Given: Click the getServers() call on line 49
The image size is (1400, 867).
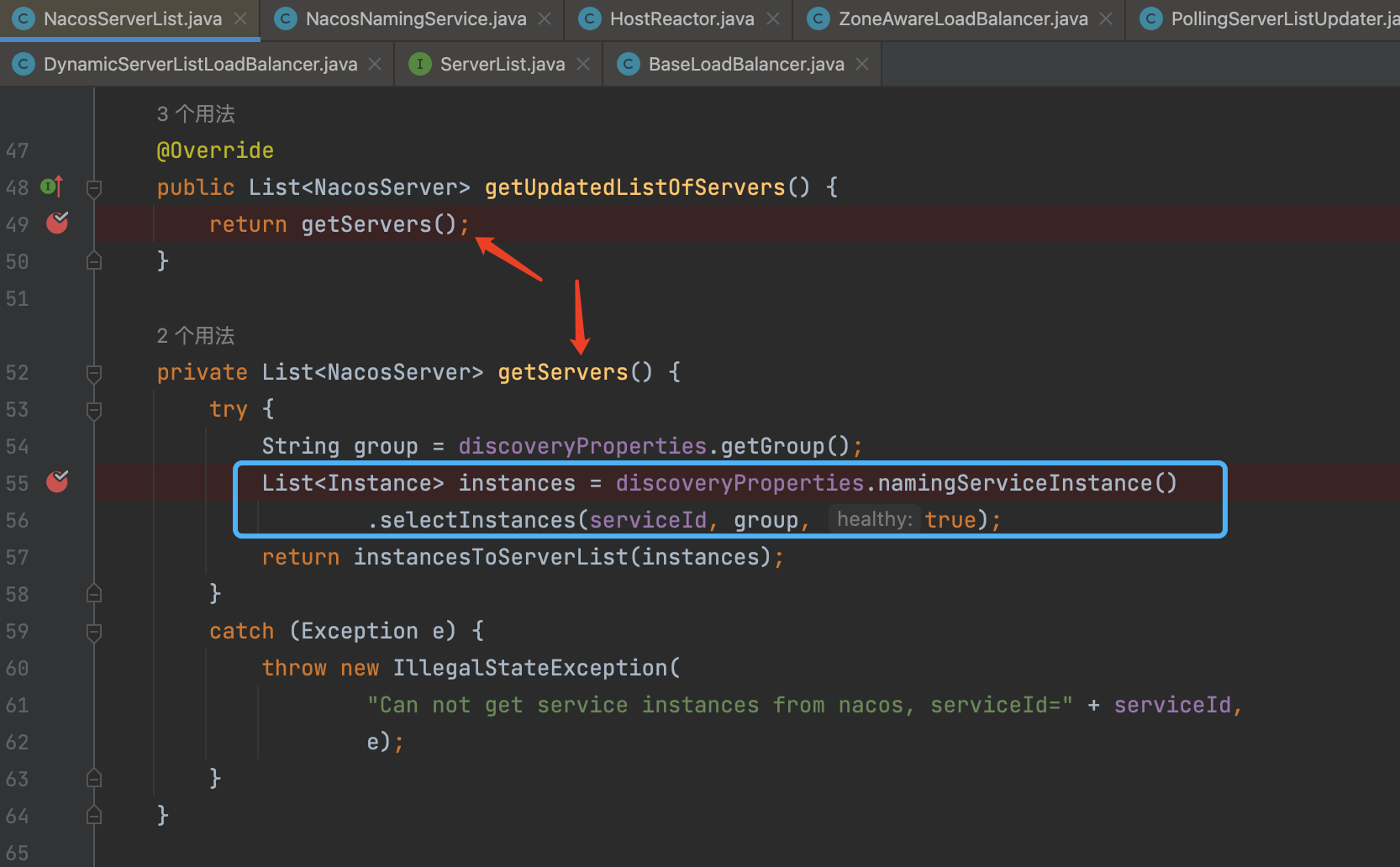Looking at the screenshot, I should (x=379, y=224).
